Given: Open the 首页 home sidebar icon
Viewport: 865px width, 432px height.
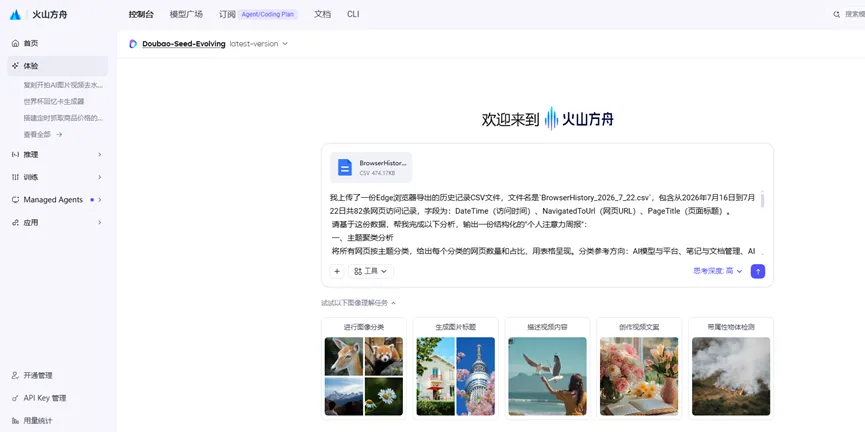Looking at the screenshot, I should [15, 44].
